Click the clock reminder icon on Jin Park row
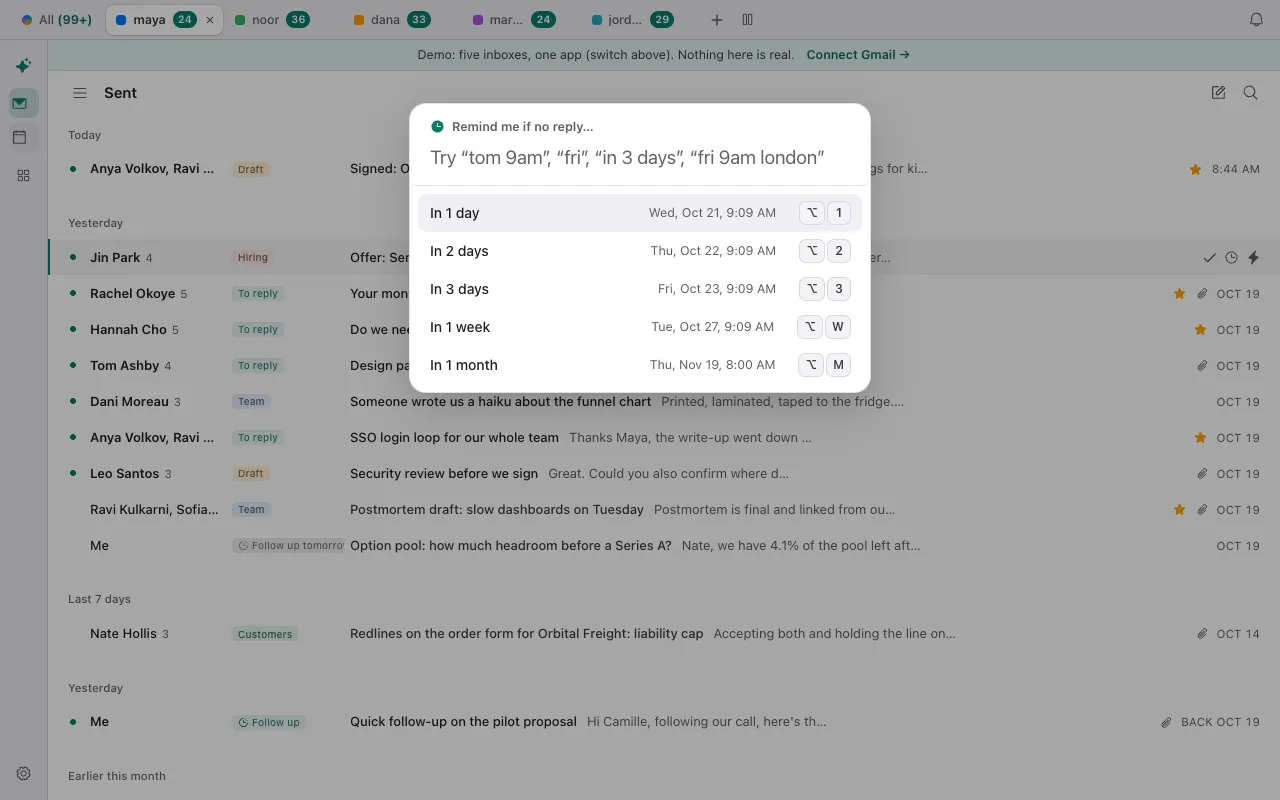The height and width of the screenshot is (800, 1280). click(1231, 258)
